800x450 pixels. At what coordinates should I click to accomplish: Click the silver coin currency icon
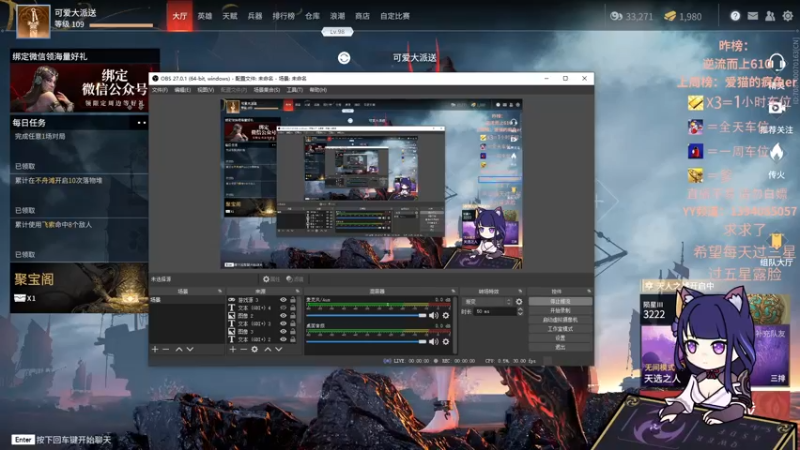click(x=616, y=16)
